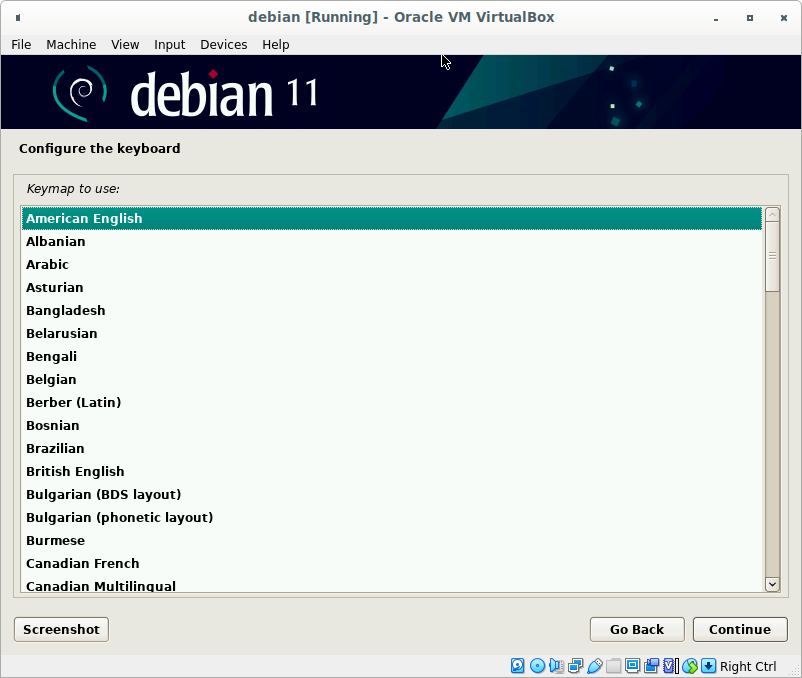Click the keymap list scroll-down arrow
The width and height of the screenshot is (802, 678).
pos(771,584)
